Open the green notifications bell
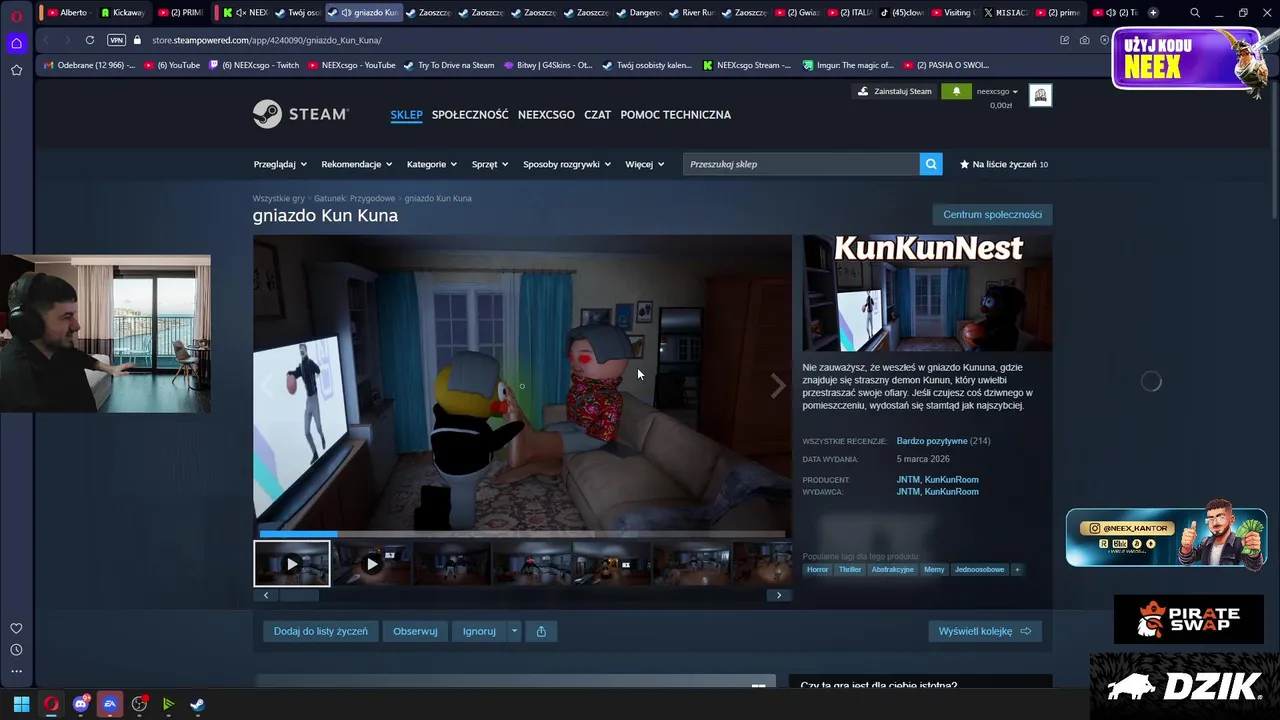The height and width of the screenshot is (720, 1280). coord(956,91)
